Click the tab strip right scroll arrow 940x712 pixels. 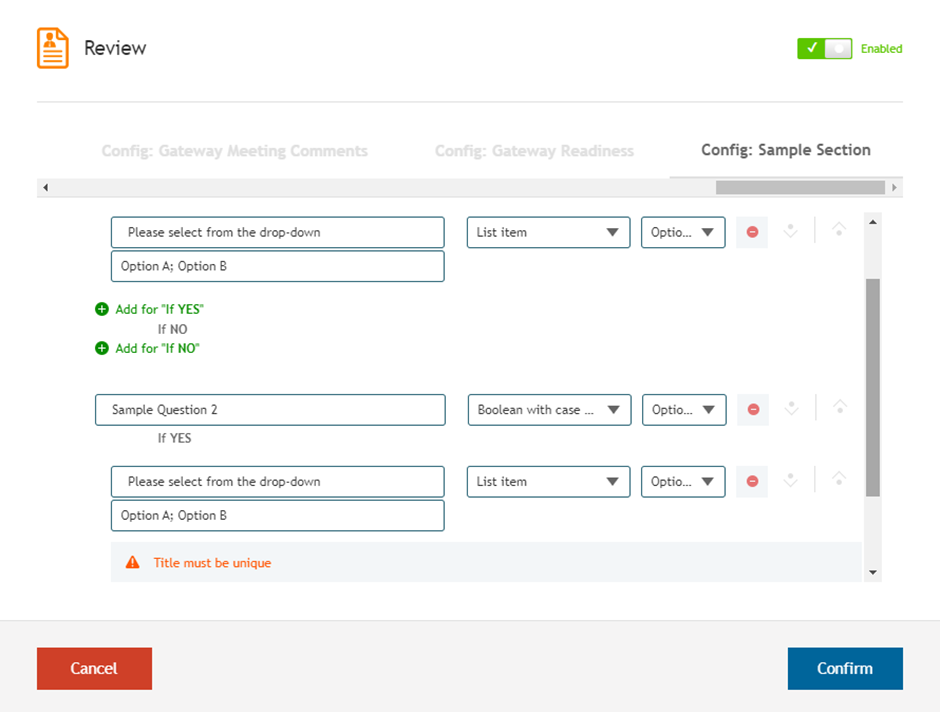point(894,188)
